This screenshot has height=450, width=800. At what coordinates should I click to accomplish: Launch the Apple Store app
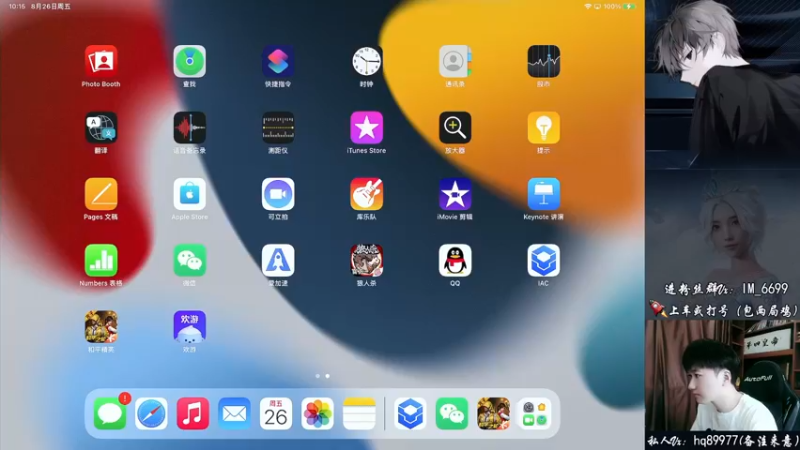pos(189,194)
